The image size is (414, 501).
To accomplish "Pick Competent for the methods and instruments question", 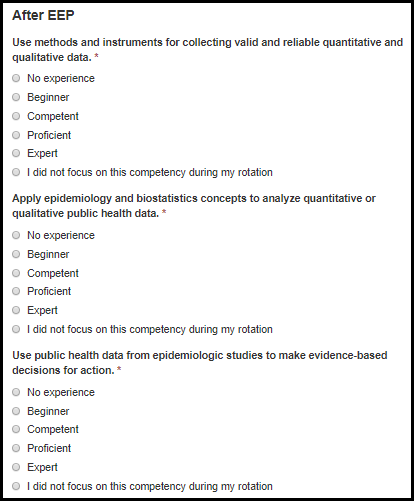I will coord(16,116).
